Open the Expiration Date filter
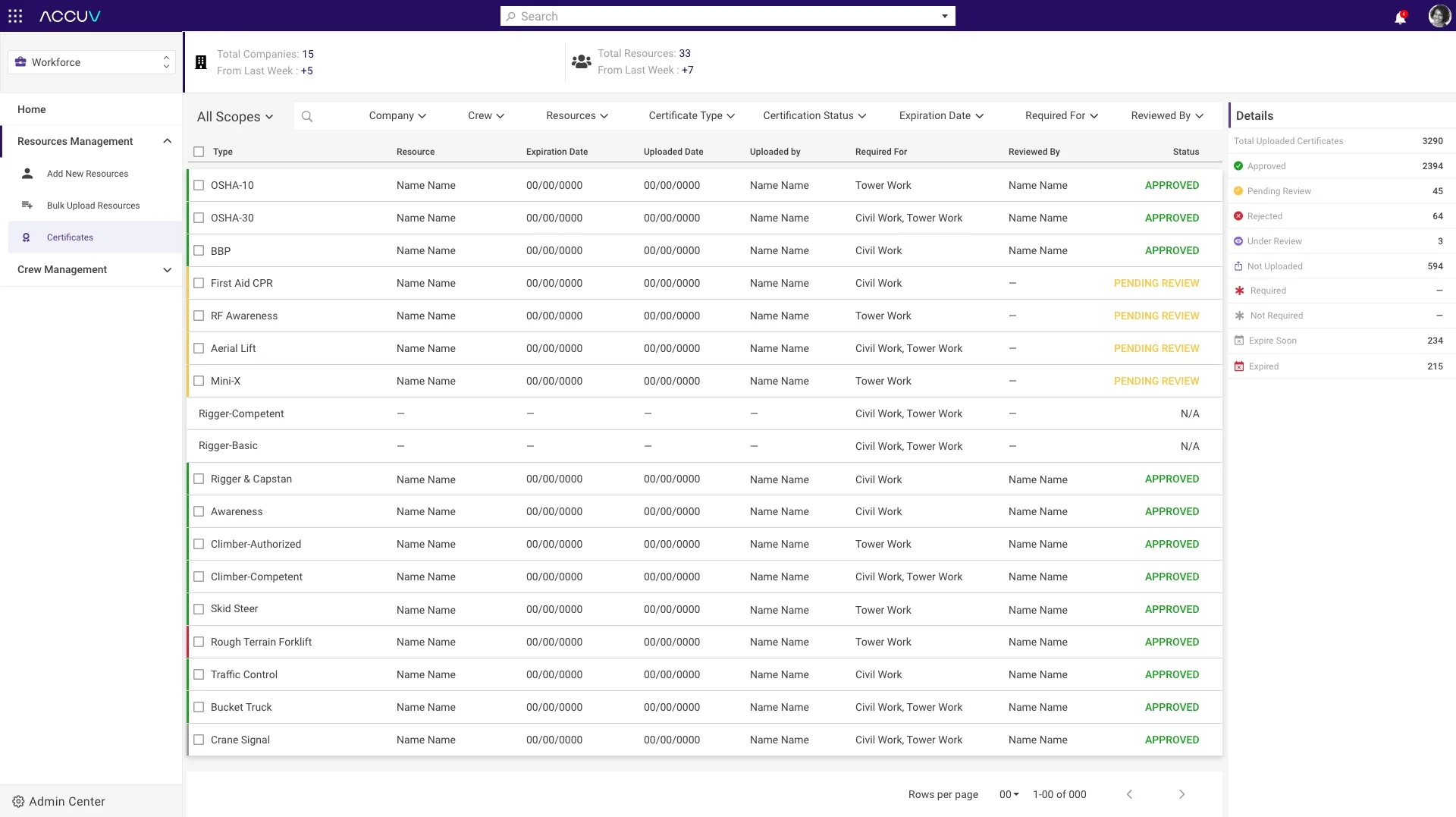The height and width of the screenshot is (817, 1456). [x=941, y=115]
